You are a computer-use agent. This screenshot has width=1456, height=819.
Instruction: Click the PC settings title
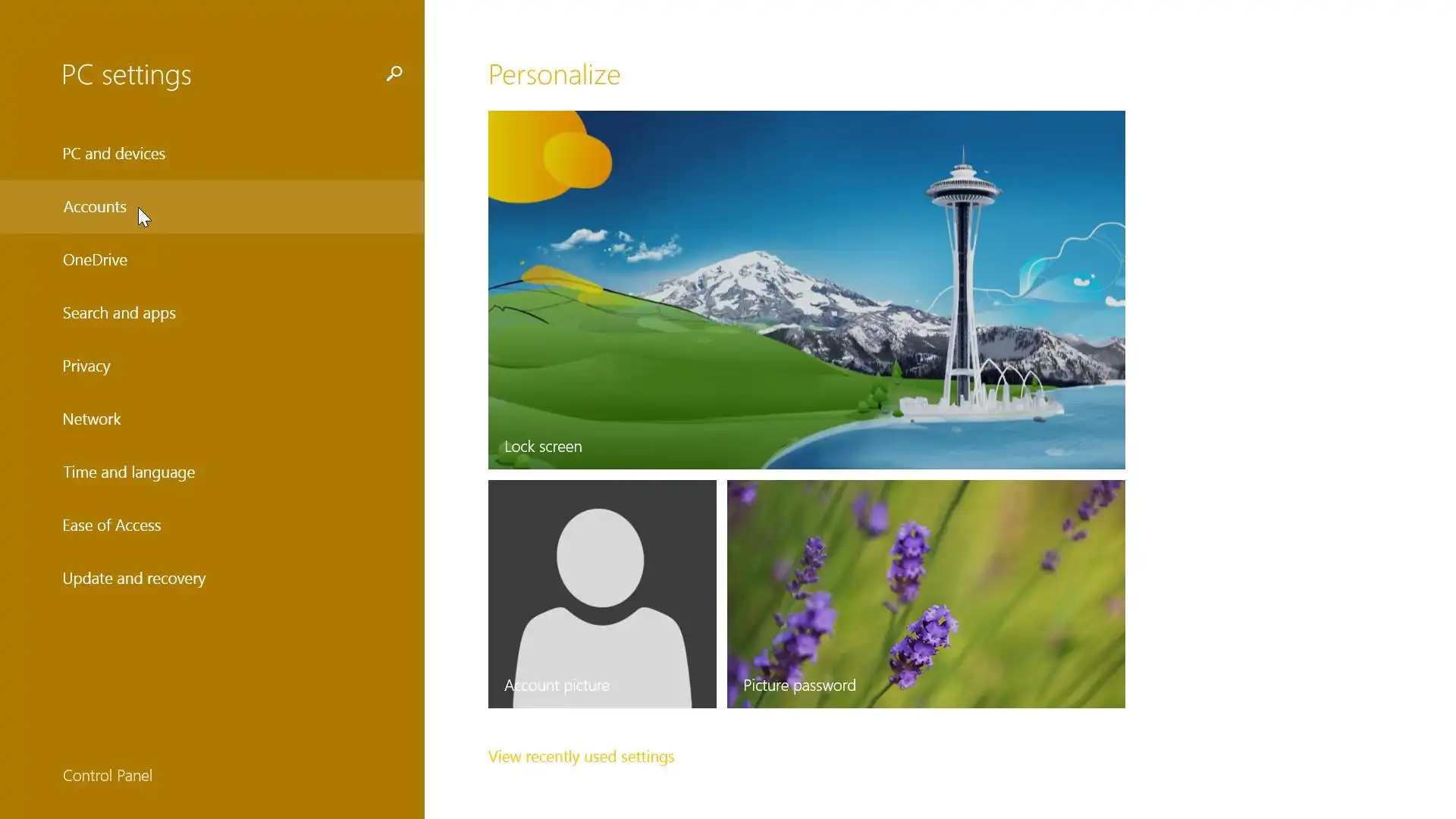pyautogui.click(x=127, y=74)
